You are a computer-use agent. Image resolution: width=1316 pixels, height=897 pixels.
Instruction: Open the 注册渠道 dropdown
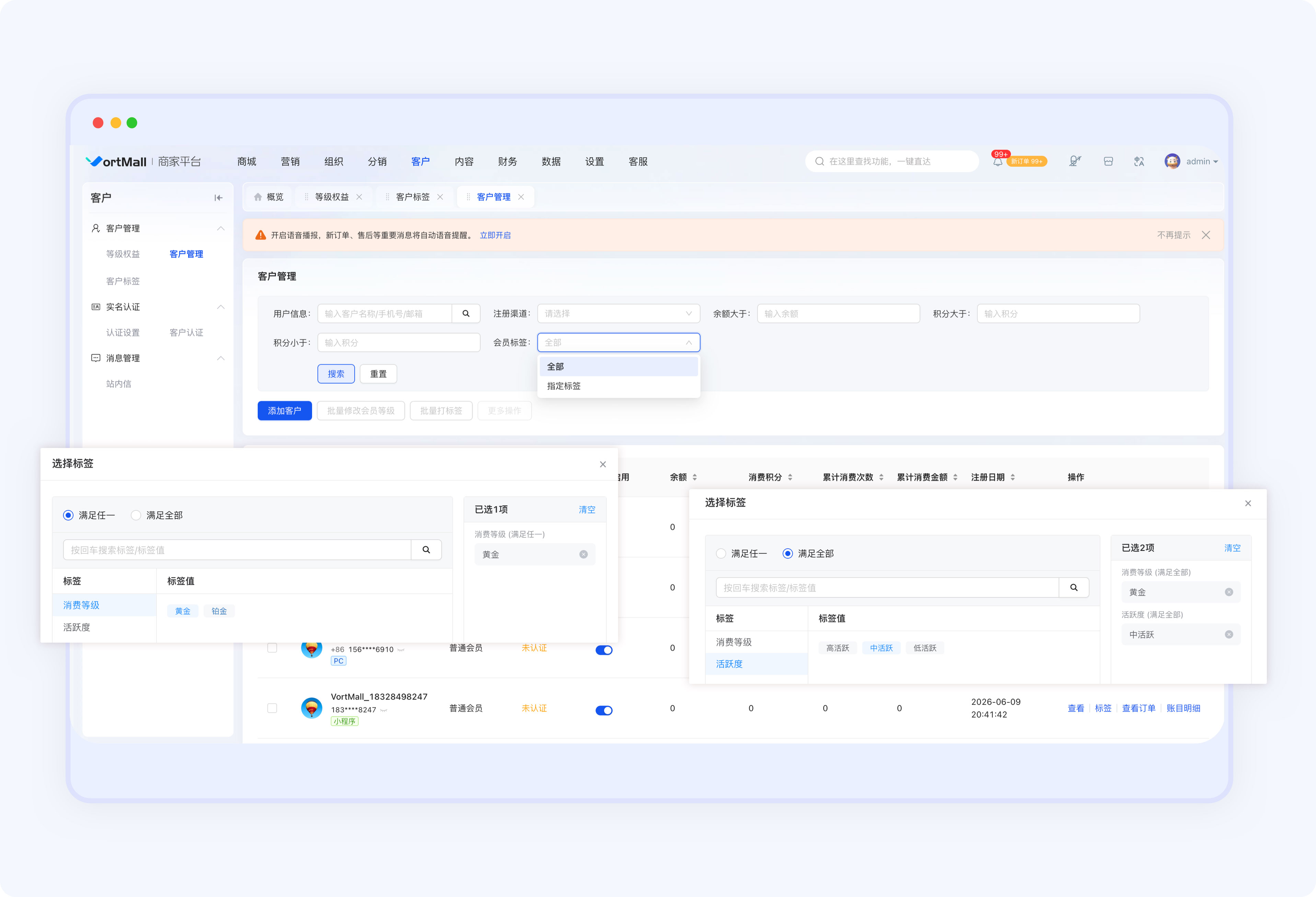[619, 313]
